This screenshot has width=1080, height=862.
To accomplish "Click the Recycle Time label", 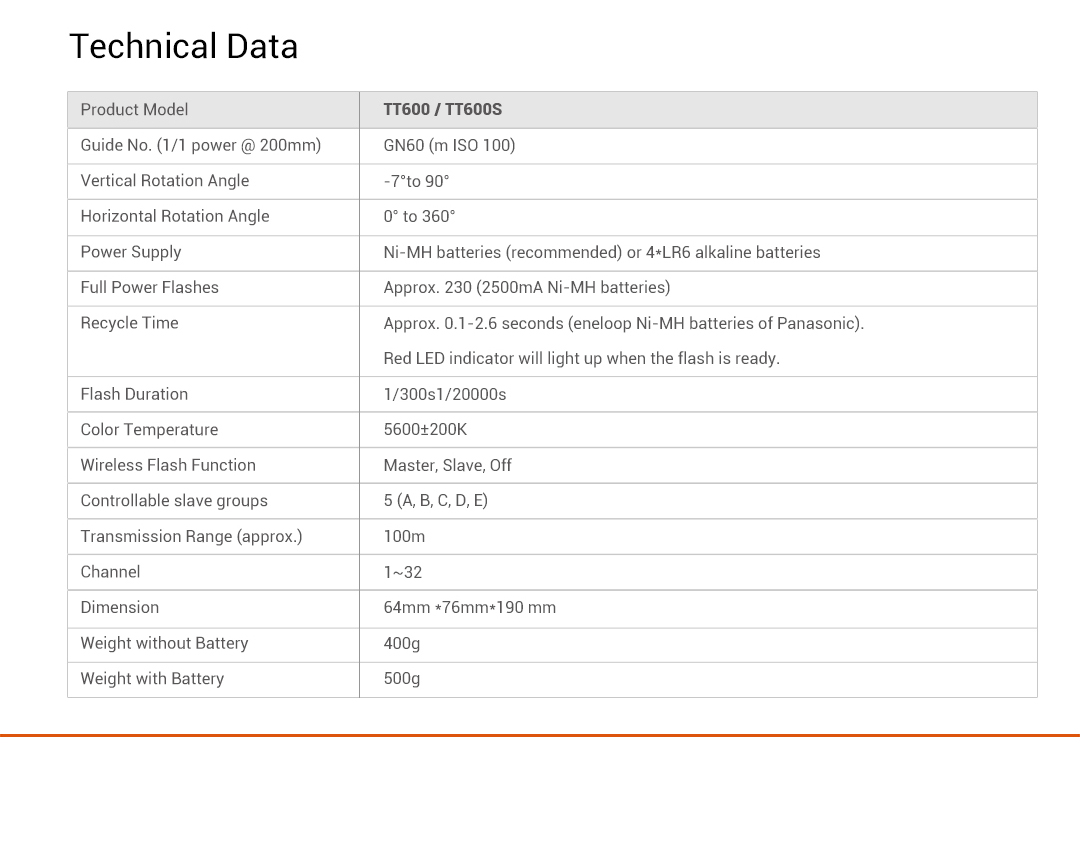I will (130, 323).
